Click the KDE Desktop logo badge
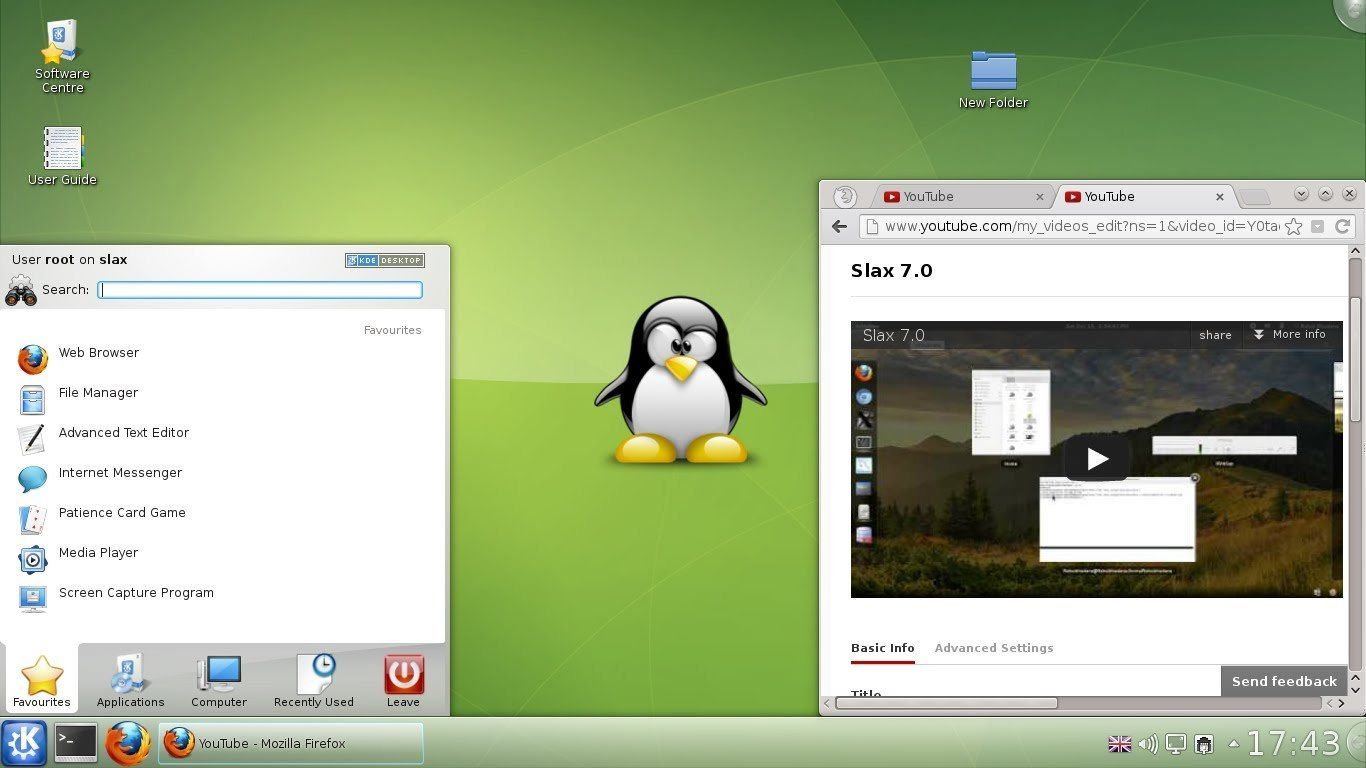Image resolution: width=1366 pixels, height=768 pixels. [x=385, y=260]
